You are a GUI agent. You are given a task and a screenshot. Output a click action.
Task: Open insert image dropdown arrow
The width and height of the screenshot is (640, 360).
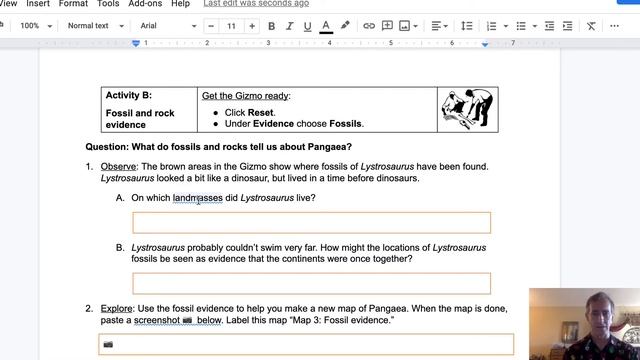click(x=416, y=26)
